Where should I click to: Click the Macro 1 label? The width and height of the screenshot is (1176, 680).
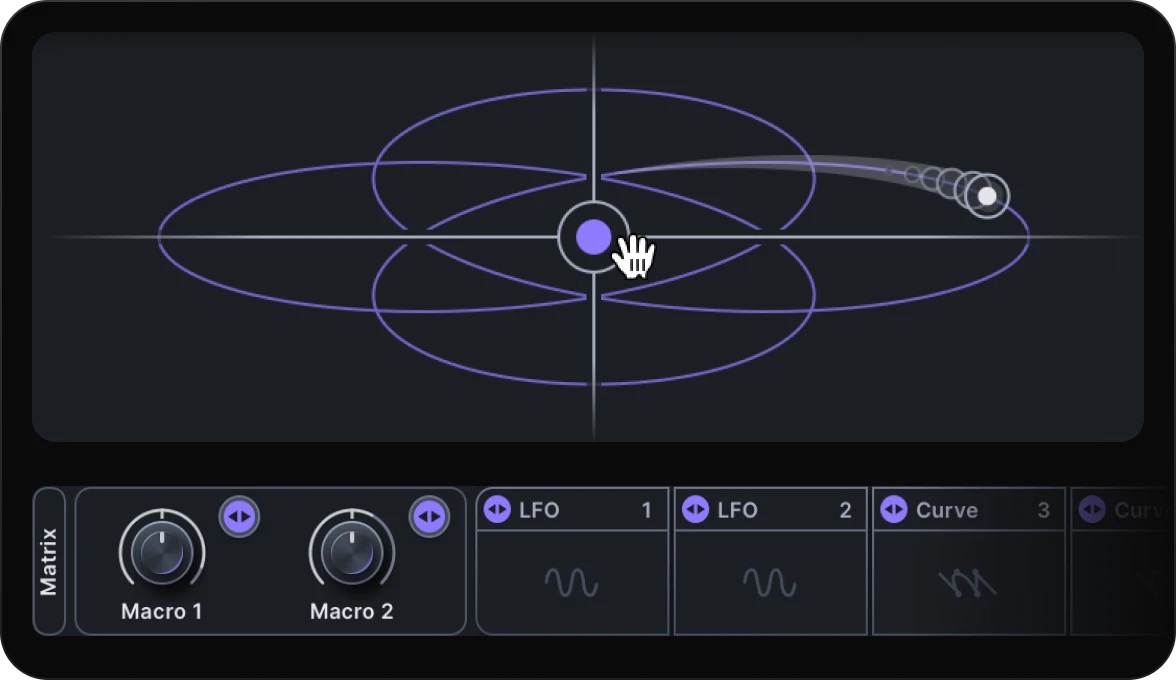161,611
